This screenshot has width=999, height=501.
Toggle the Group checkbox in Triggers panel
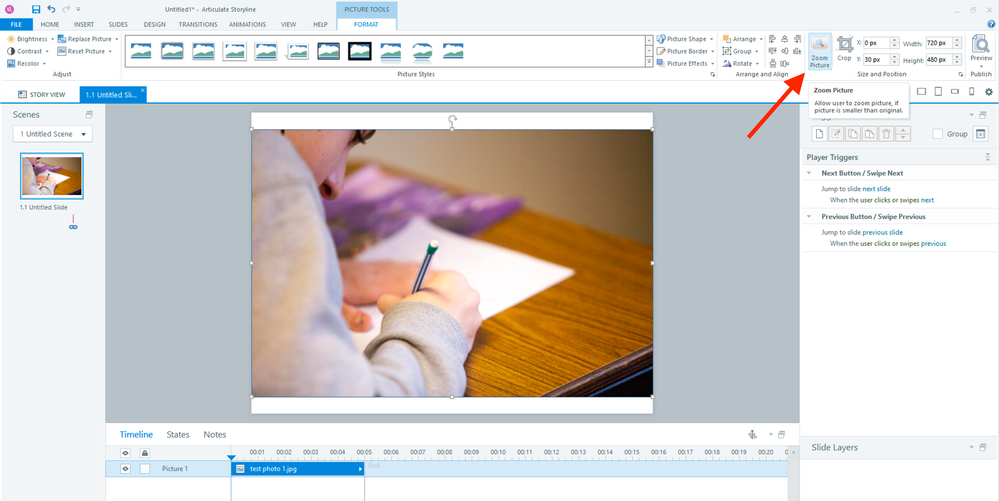(x=938, y=134)
